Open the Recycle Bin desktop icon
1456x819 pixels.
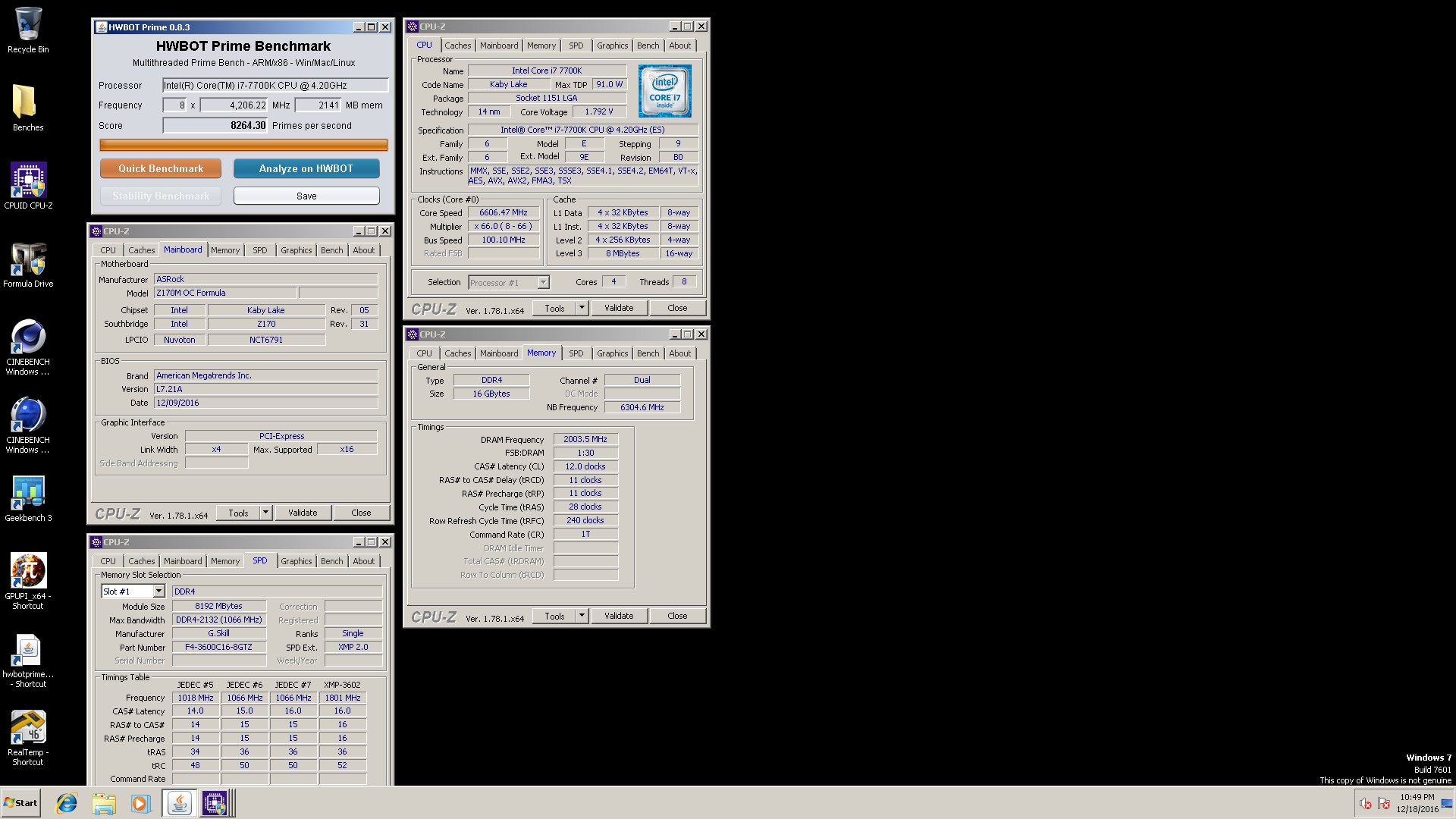point(28,30)
